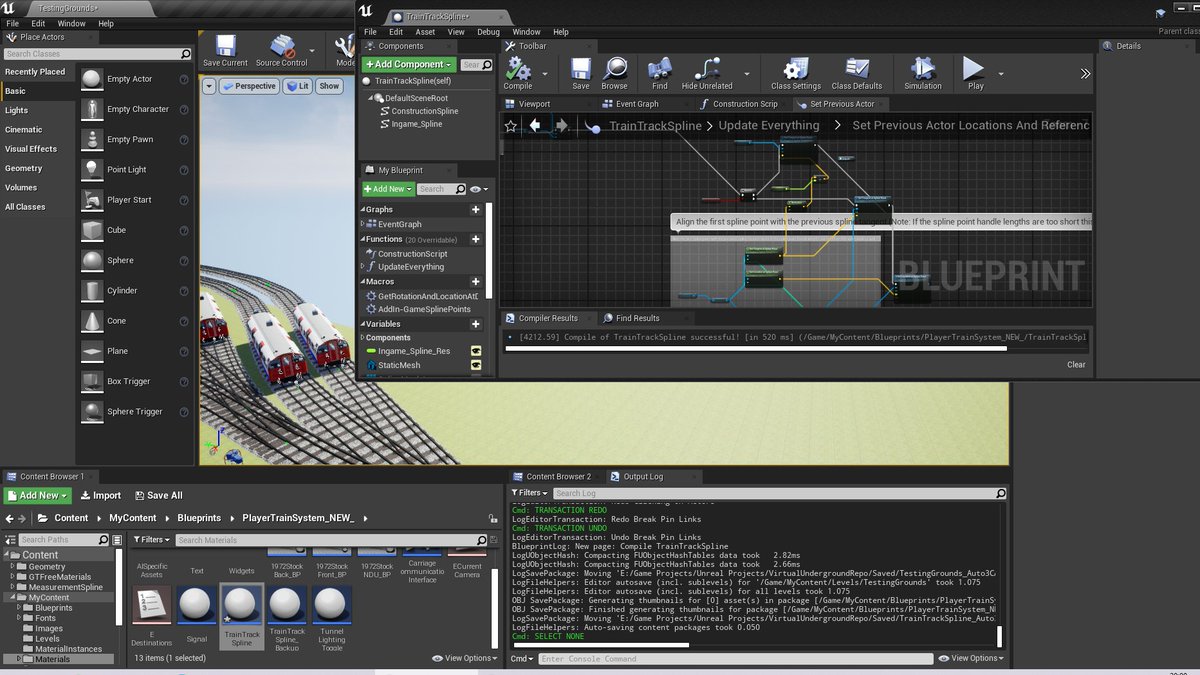Click the Output Log vertical scrollbar
The image size is (1200, 675).
click(999, 636)
